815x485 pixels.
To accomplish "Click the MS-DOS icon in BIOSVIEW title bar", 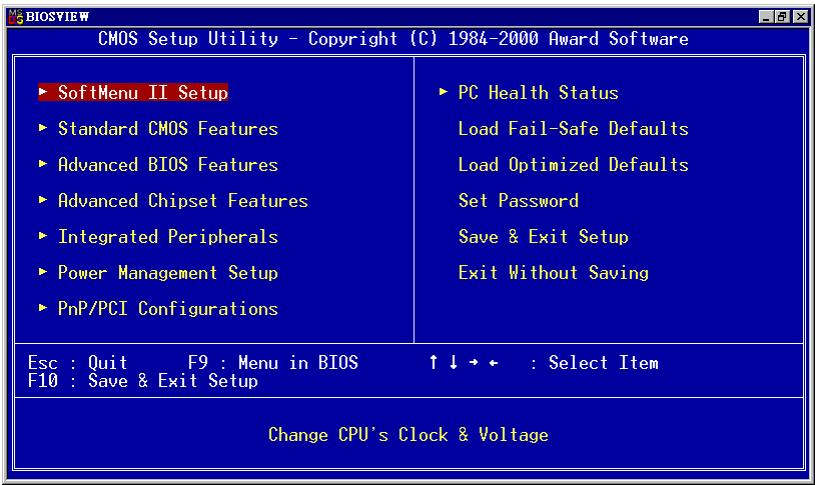I will 16,17.
